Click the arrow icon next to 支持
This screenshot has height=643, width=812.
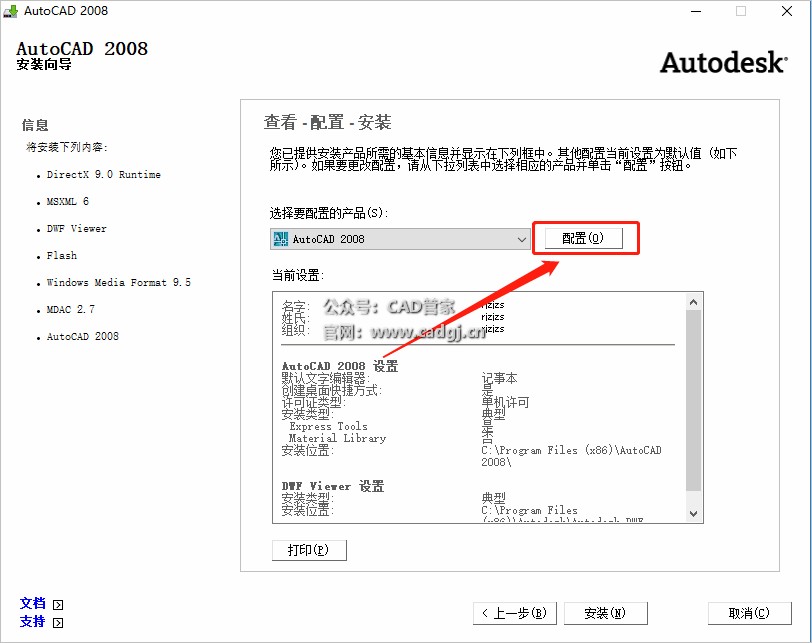[58, 623]
